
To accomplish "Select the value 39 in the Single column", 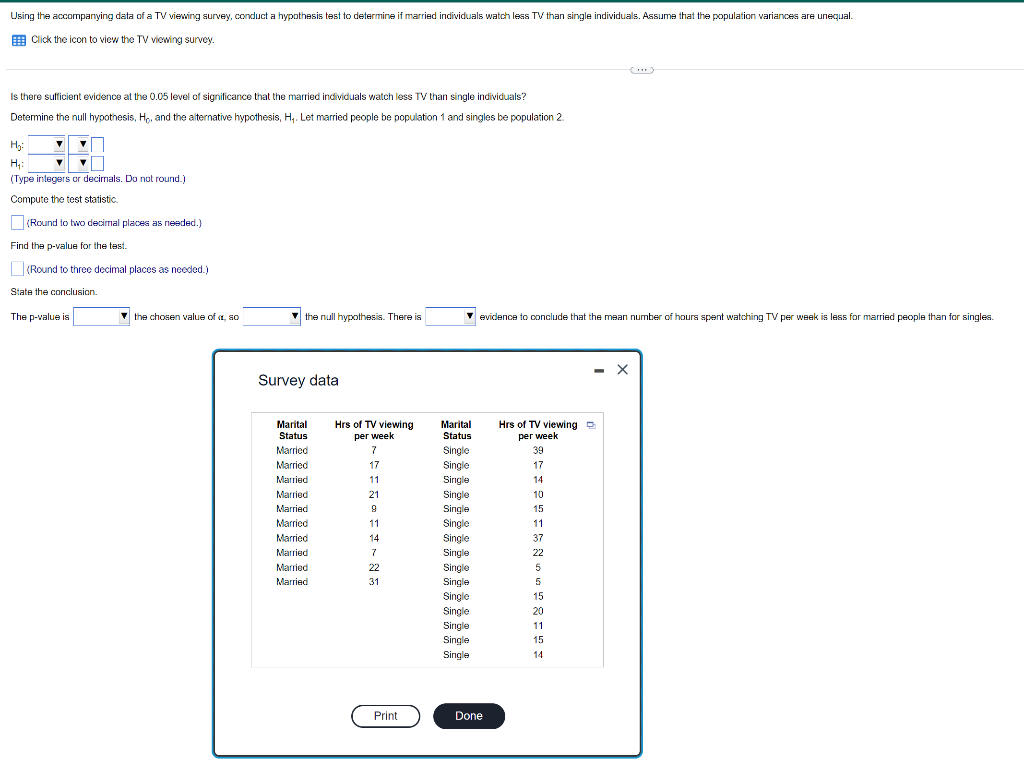I will coord(538,451).
